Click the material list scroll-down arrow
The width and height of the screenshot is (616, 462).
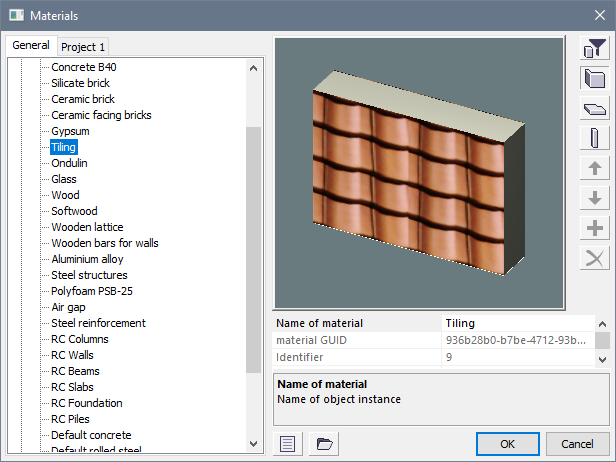[x=253, y=441]
